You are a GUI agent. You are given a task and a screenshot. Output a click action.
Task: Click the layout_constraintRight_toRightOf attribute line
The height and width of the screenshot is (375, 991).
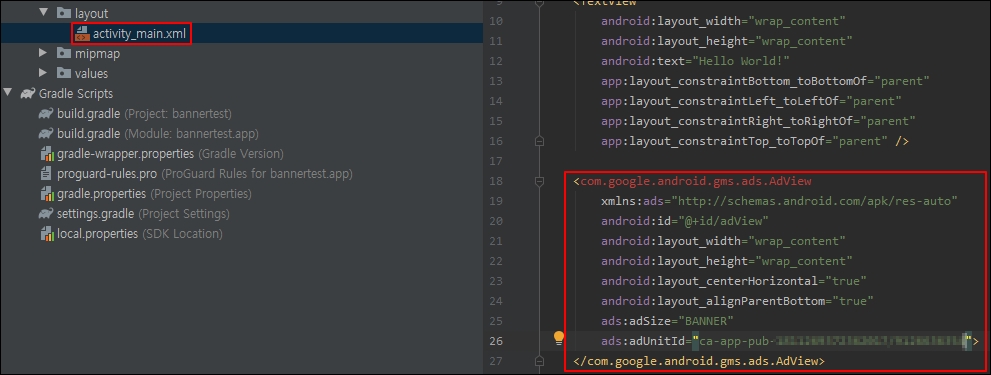758,121
